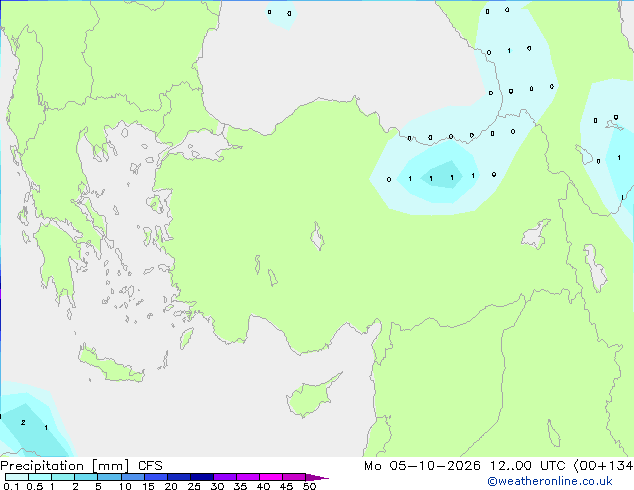The width and height of the screenshot is (634, 490).
Task: Click the legend label '50'
Action: coord(309,486)
